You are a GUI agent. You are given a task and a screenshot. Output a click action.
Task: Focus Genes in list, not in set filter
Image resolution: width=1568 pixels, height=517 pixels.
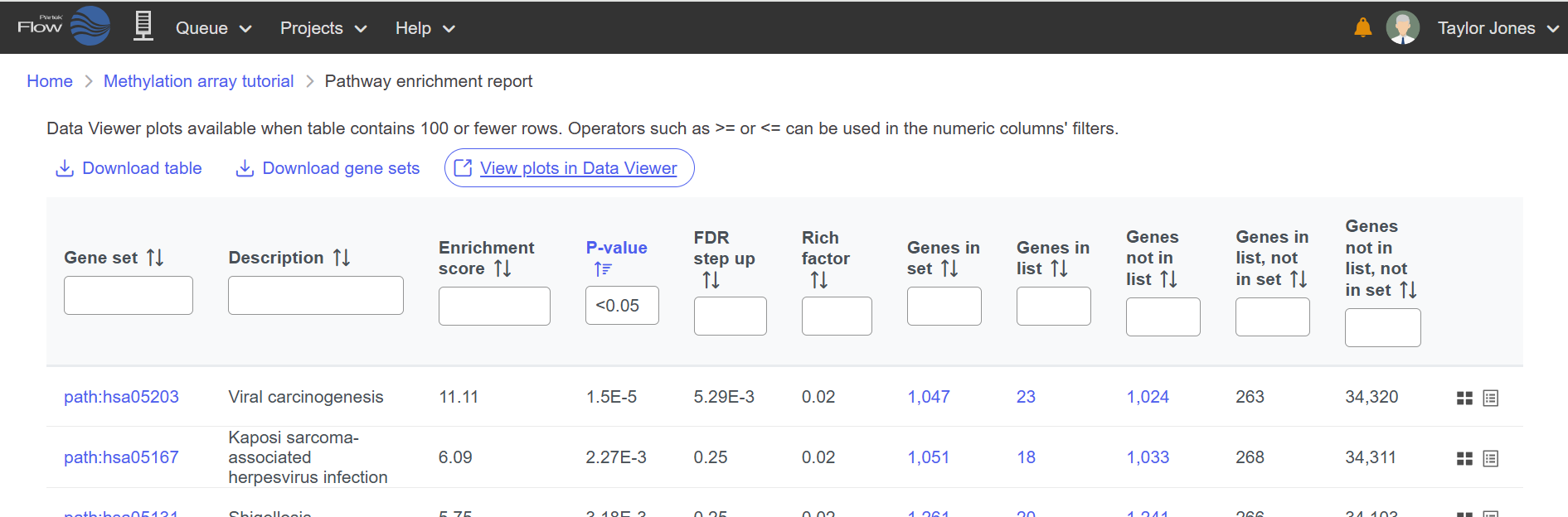click(x=1273, y=316)
